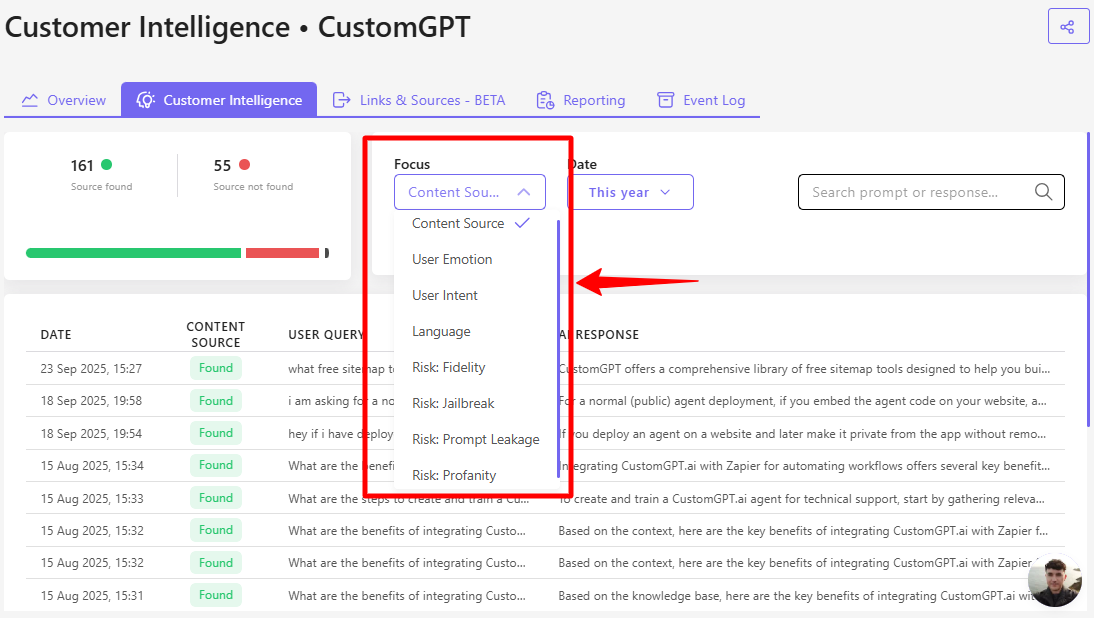Click Found badge for 18 Sep 19:58 row
The width and height of the screenshot is (1094, 618).
[216, 401]
